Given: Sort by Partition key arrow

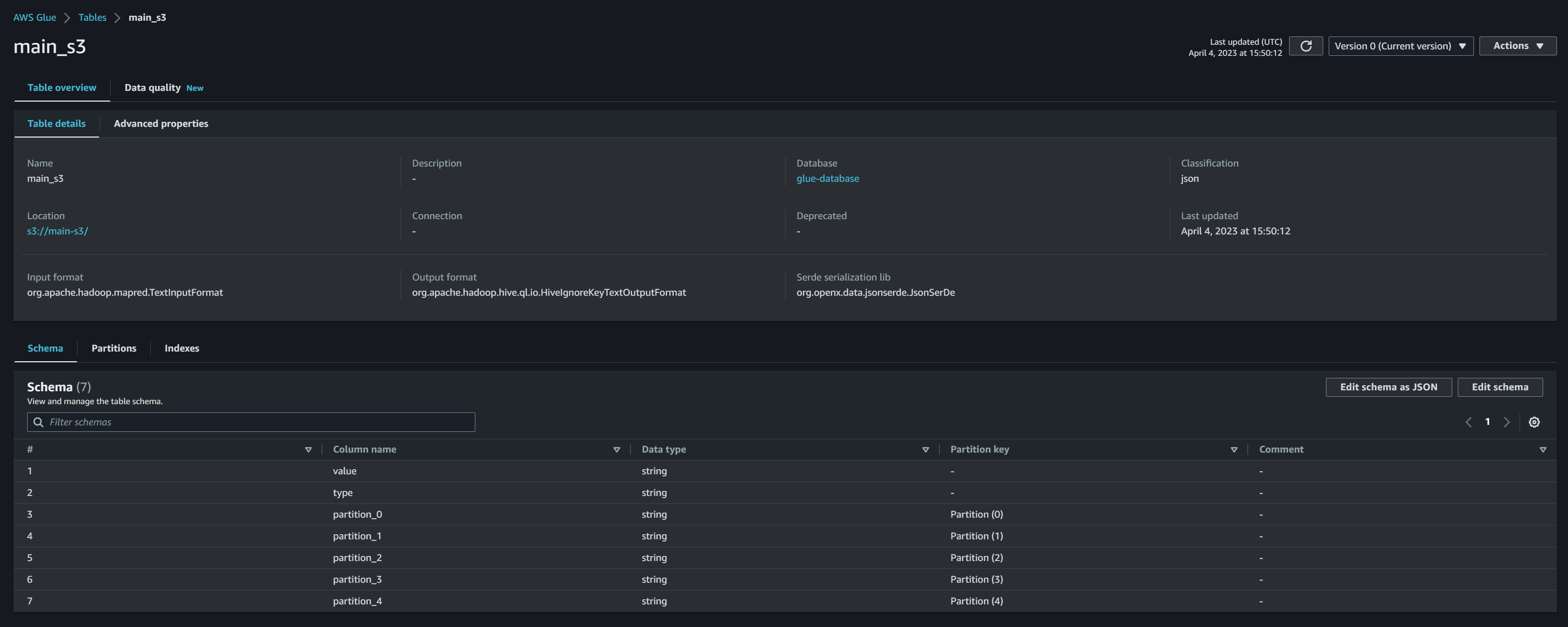Looking at the screenshot, I should (x=1234, y=450).
